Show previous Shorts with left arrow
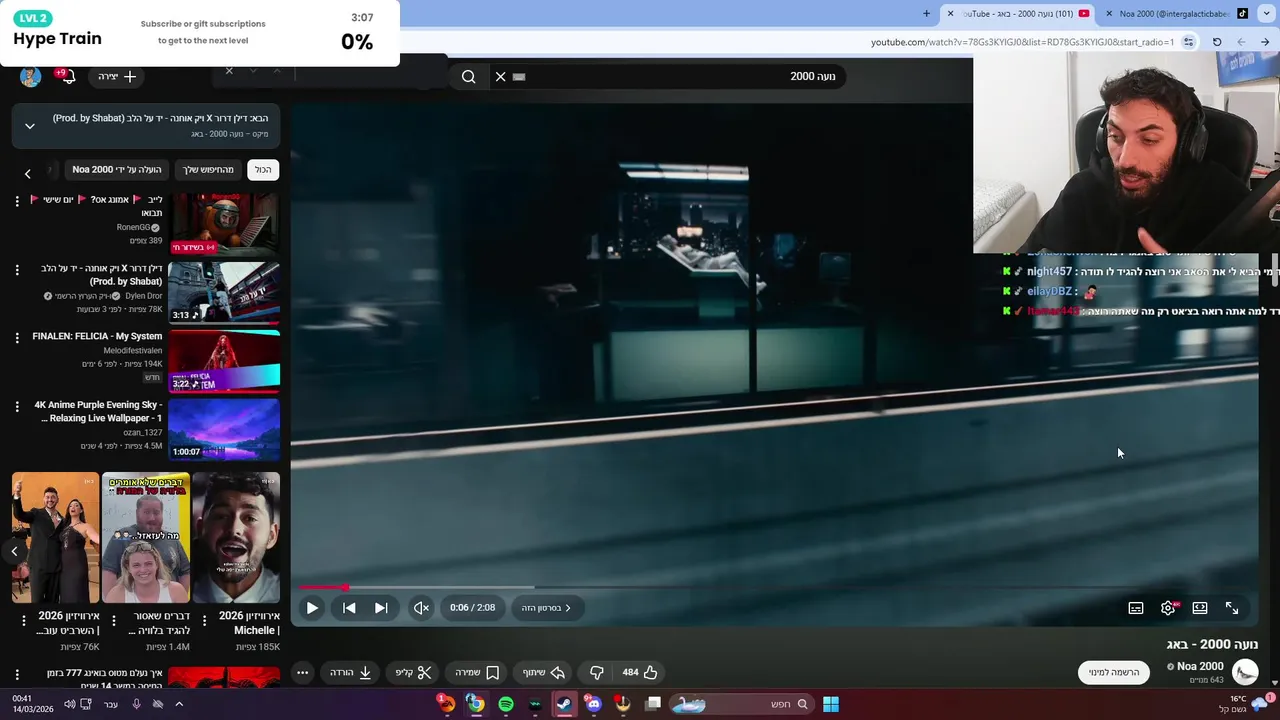Image resolution: width=1280 pixels, height=720 pixels. 14,551
